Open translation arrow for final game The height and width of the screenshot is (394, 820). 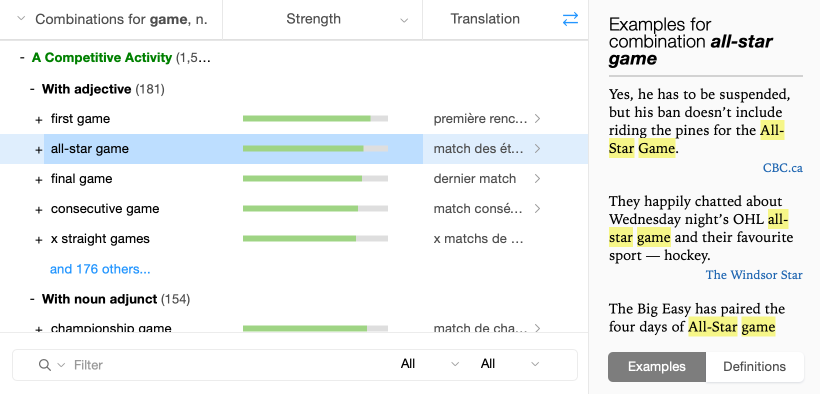pyautogui.click(x=537, y=179)
